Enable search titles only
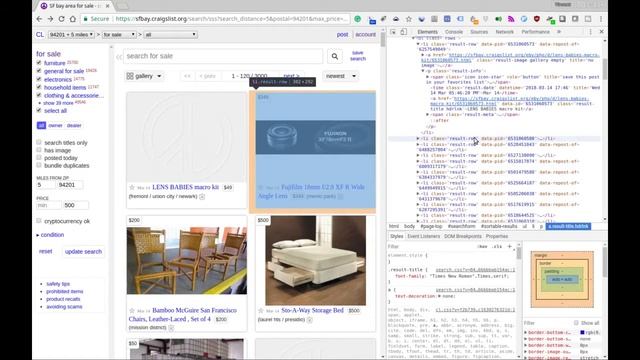Viewport: 640px width, 360px height. [x=39, y=142]
